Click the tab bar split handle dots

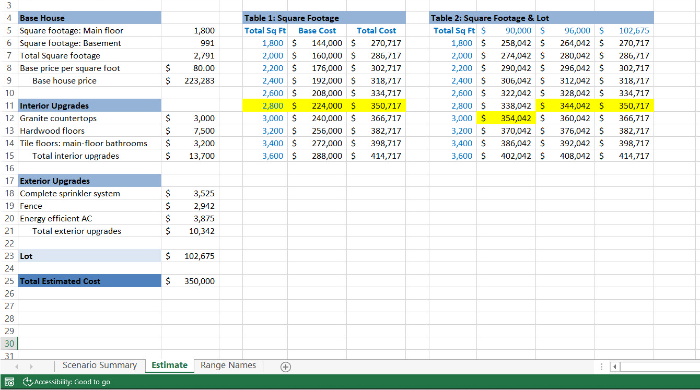(601, 366)
